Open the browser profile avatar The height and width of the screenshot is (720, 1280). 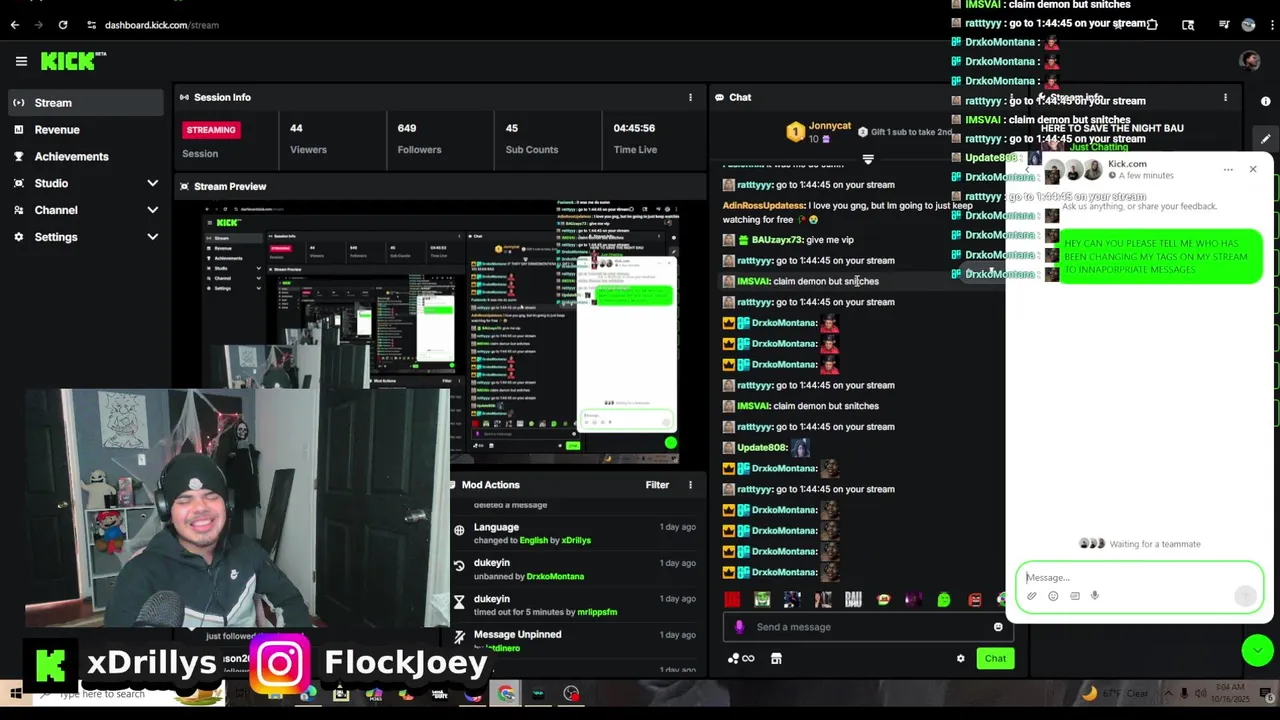(x=1248, y=24)
